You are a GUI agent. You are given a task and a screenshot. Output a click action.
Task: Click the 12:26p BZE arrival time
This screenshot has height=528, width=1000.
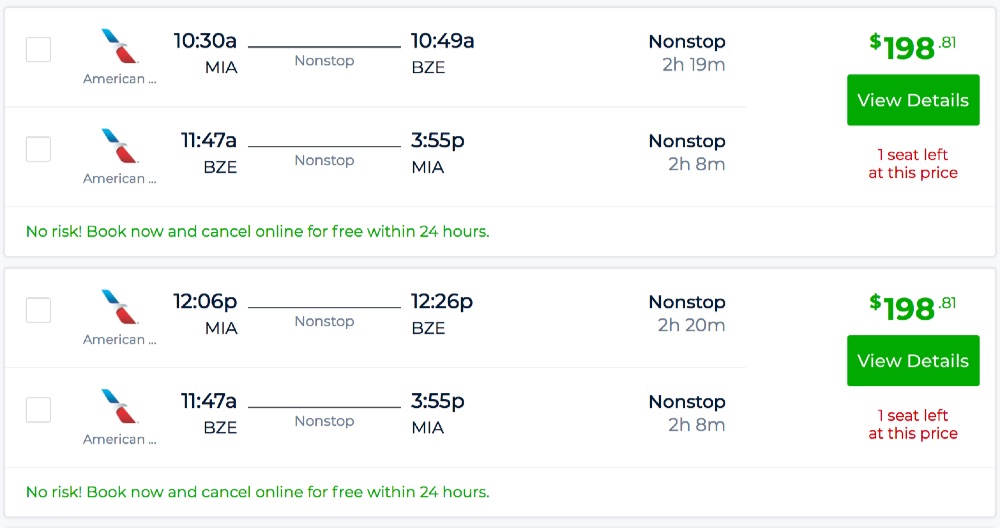click(442, 302)
